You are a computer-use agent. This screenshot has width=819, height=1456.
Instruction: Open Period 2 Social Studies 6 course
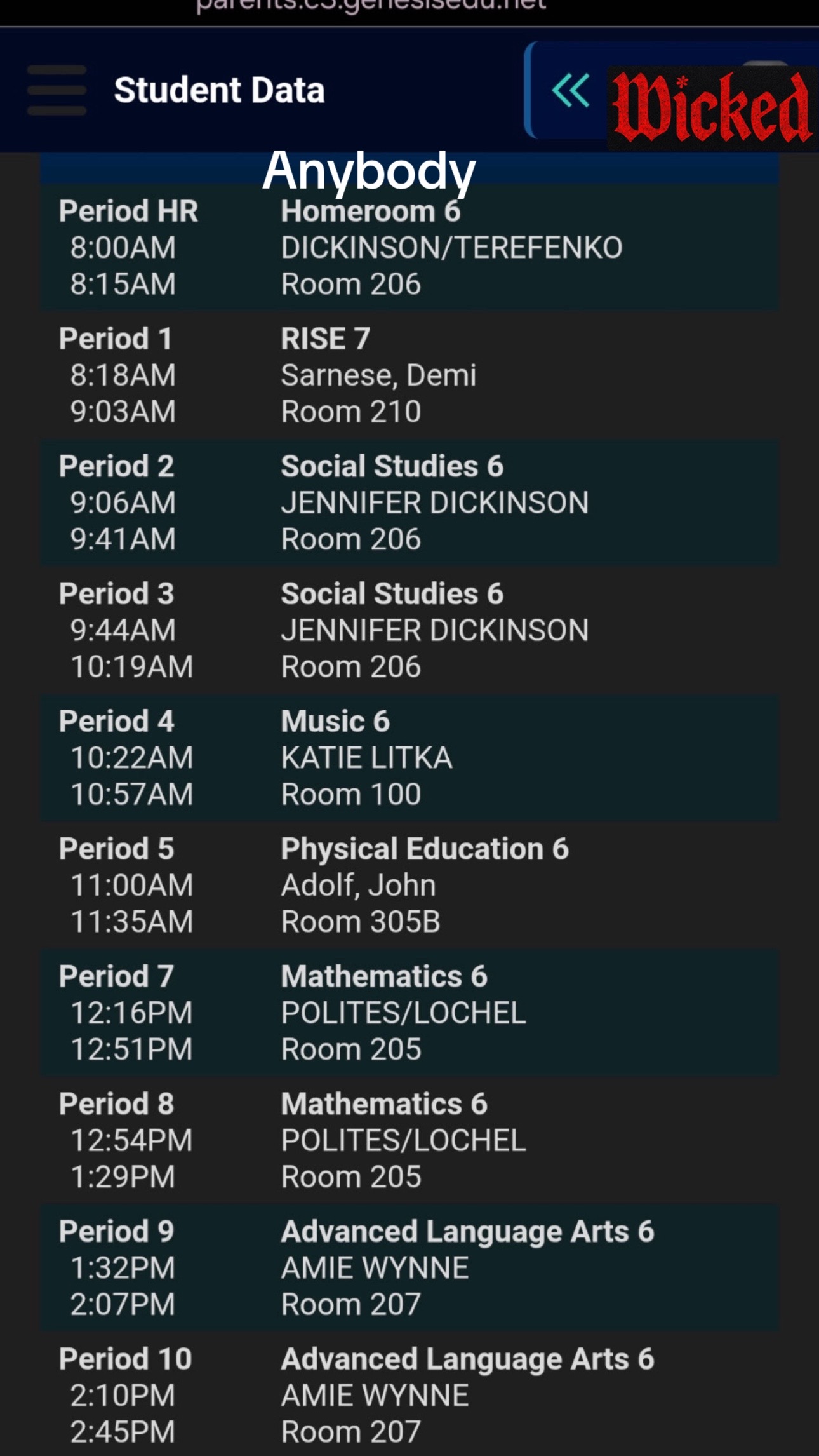pos(392,466)
